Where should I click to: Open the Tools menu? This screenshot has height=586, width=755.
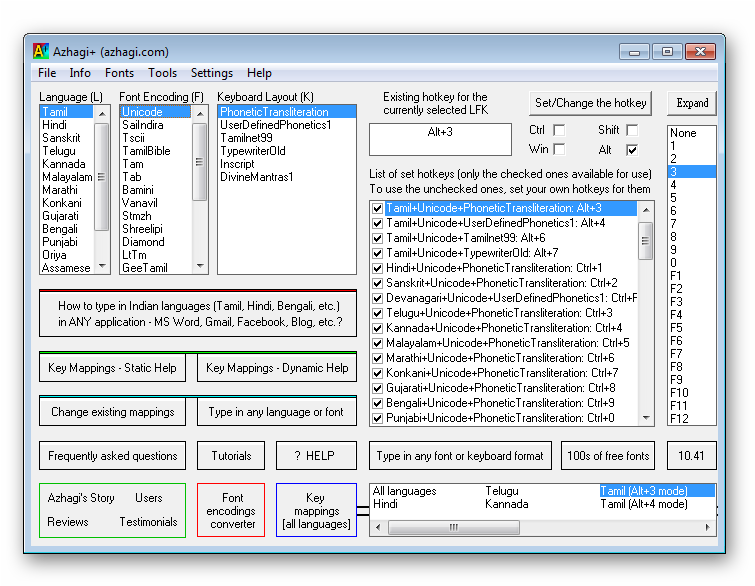tap(162, 73)
